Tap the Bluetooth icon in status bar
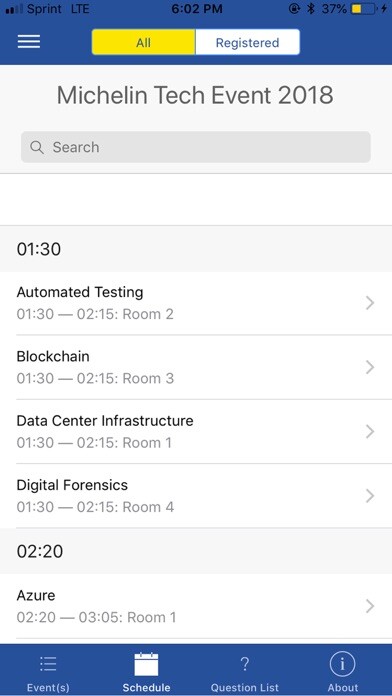Image resolution: width=392 pixels, height=696 pixels. pos(311,8)
